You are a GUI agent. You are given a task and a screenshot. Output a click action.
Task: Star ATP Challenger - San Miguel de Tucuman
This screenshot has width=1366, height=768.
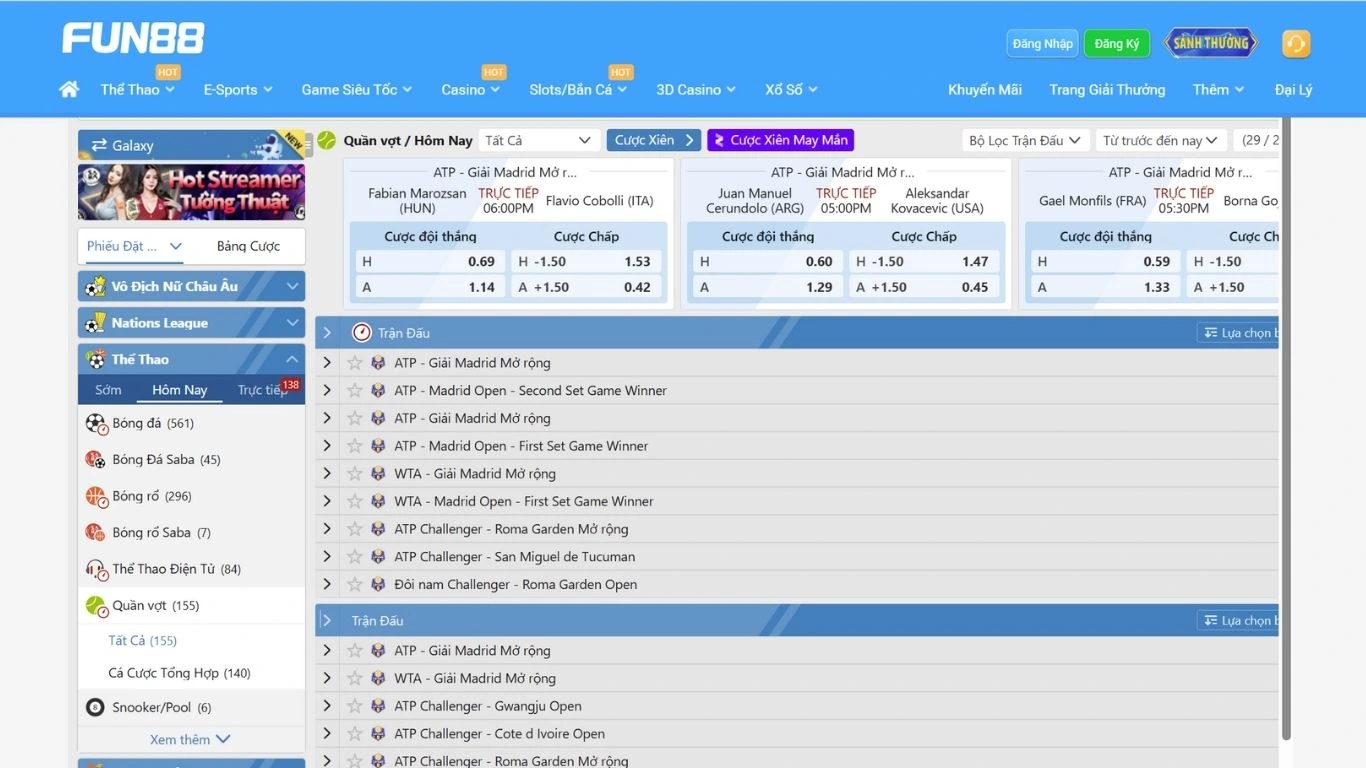pyautogui.click(x=354, y=557)
